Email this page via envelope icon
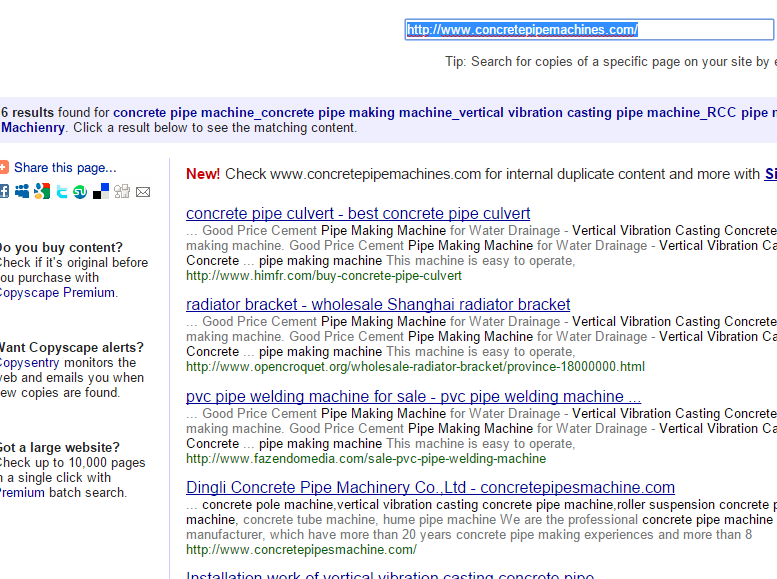The height and width of the screenshot is (579, 777). [143, 192]
